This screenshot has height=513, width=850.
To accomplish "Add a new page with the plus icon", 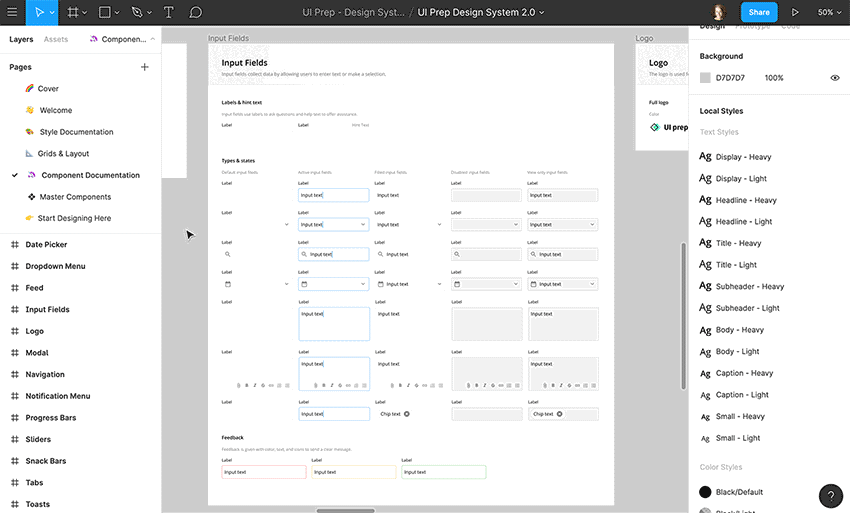I will [145, 67].
